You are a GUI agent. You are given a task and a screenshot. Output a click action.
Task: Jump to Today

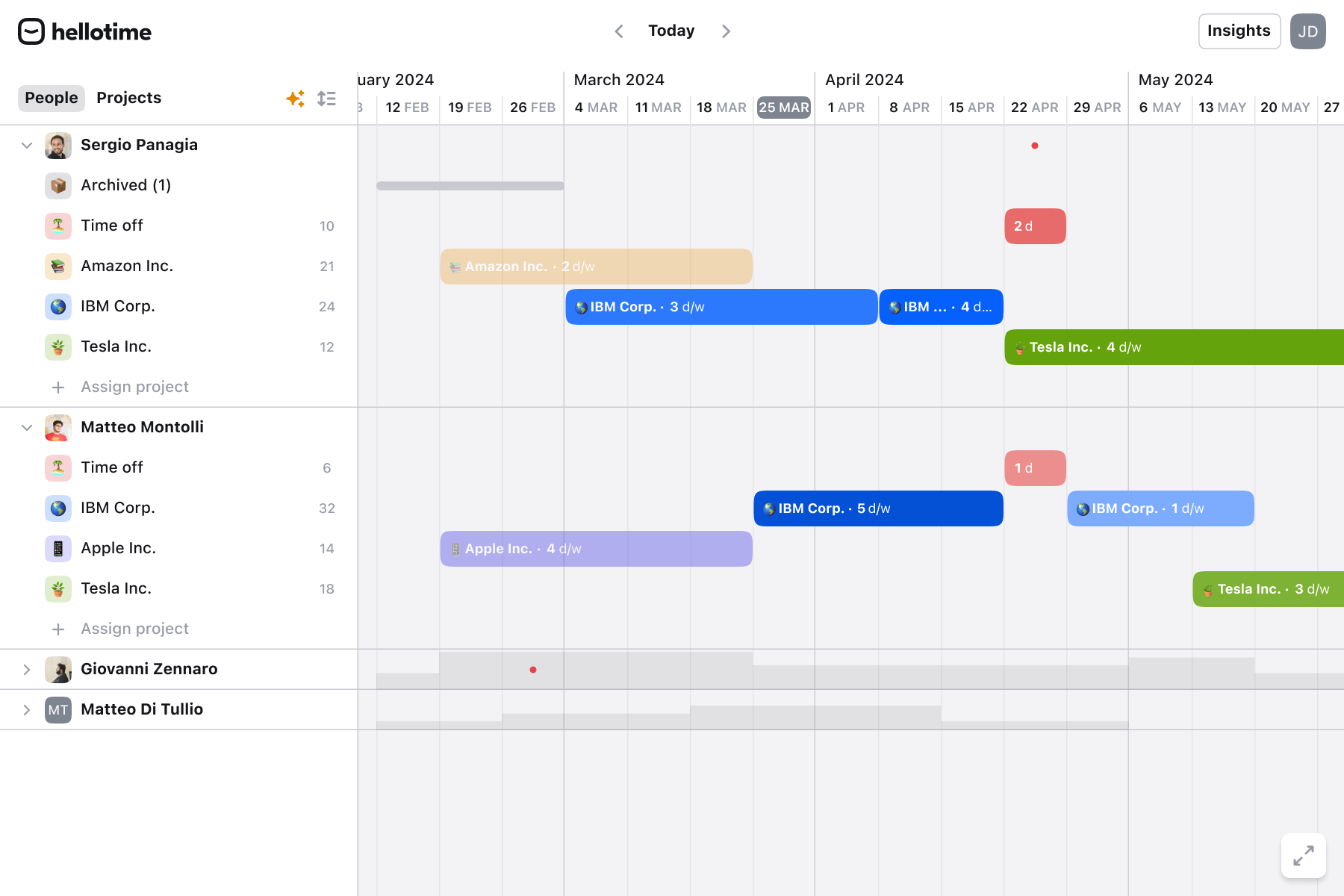coord(671,31)
